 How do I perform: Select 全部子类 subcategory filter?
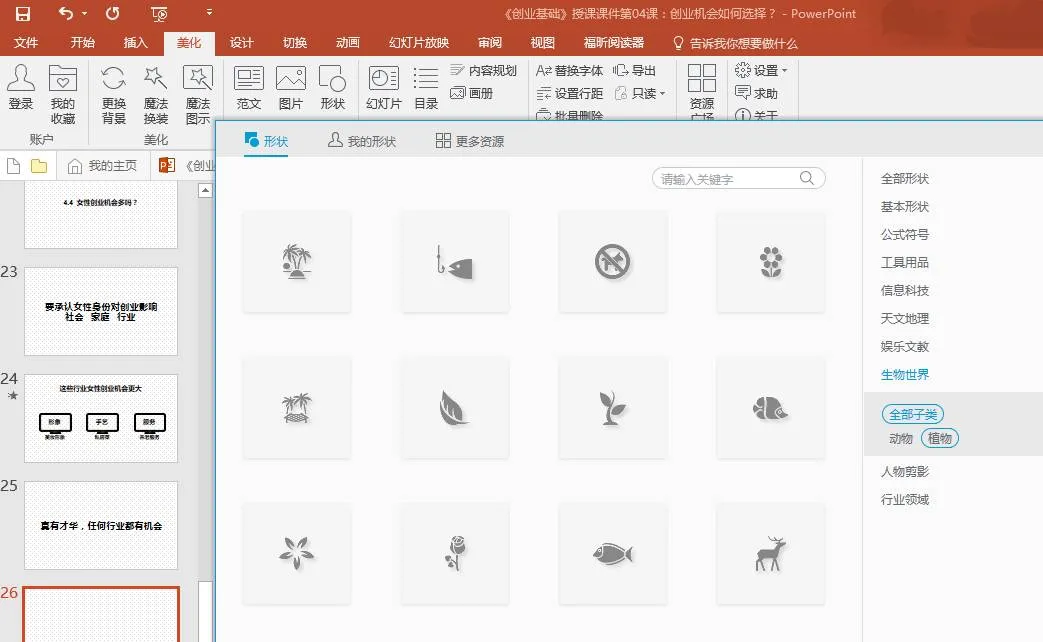coord(913,414)
